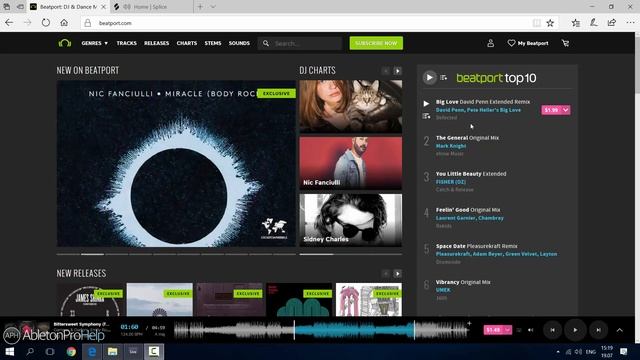Open the GENRES dropdown menu
This screenshot has height=360, width=640.
(94, 43)
